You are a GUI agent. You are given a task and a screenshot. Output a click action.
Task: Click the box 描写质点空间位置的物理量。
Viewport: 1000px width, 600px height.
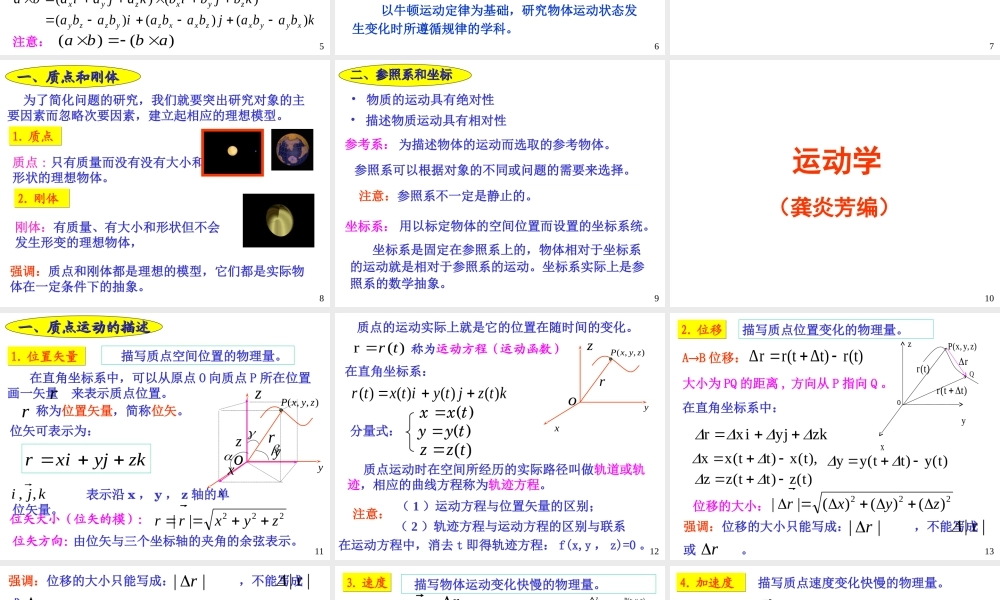tap(198, 356)
